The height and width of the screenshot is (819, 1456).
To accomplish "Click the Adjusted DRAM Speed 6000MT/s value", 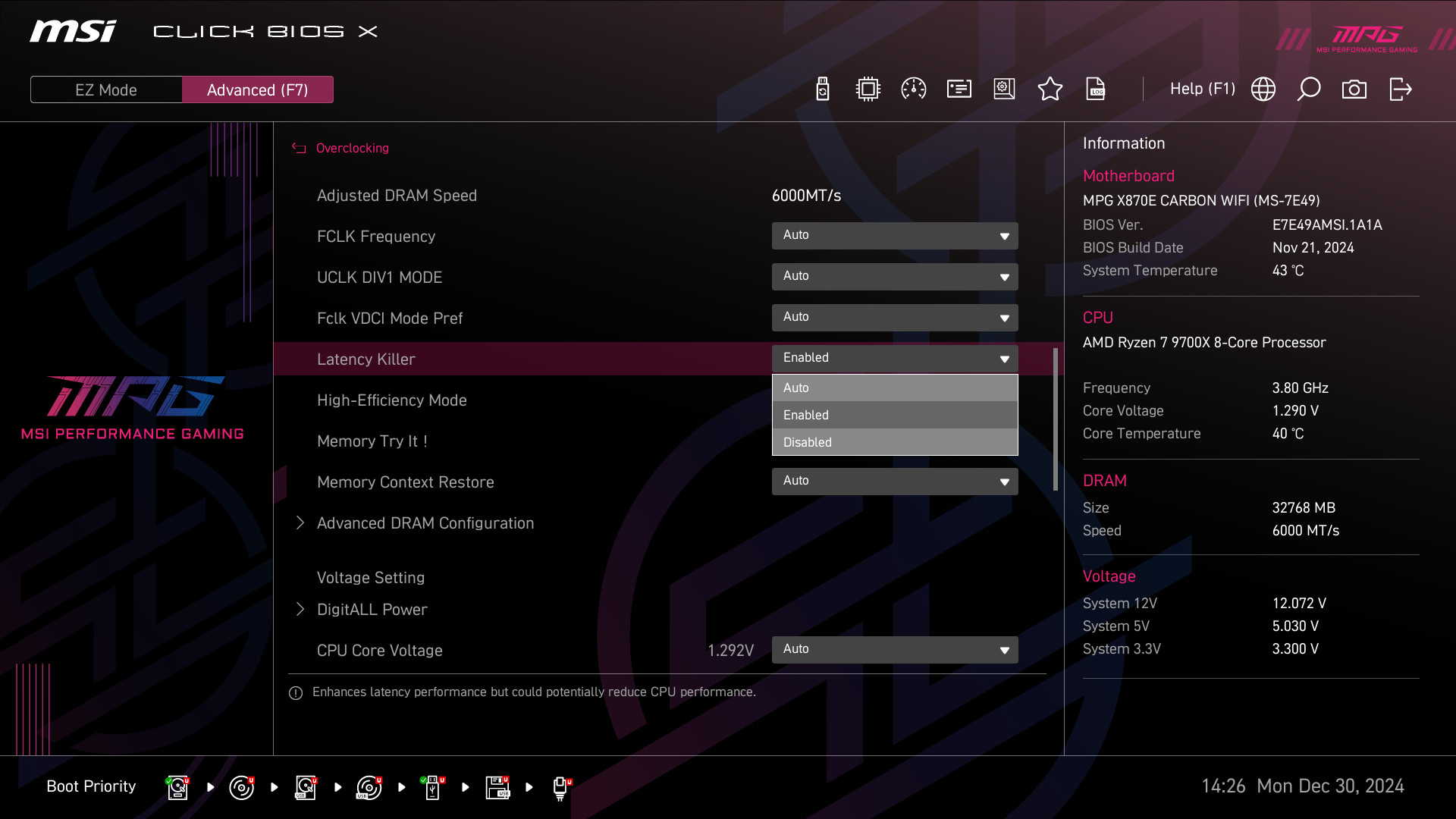I will pos(806,196).
